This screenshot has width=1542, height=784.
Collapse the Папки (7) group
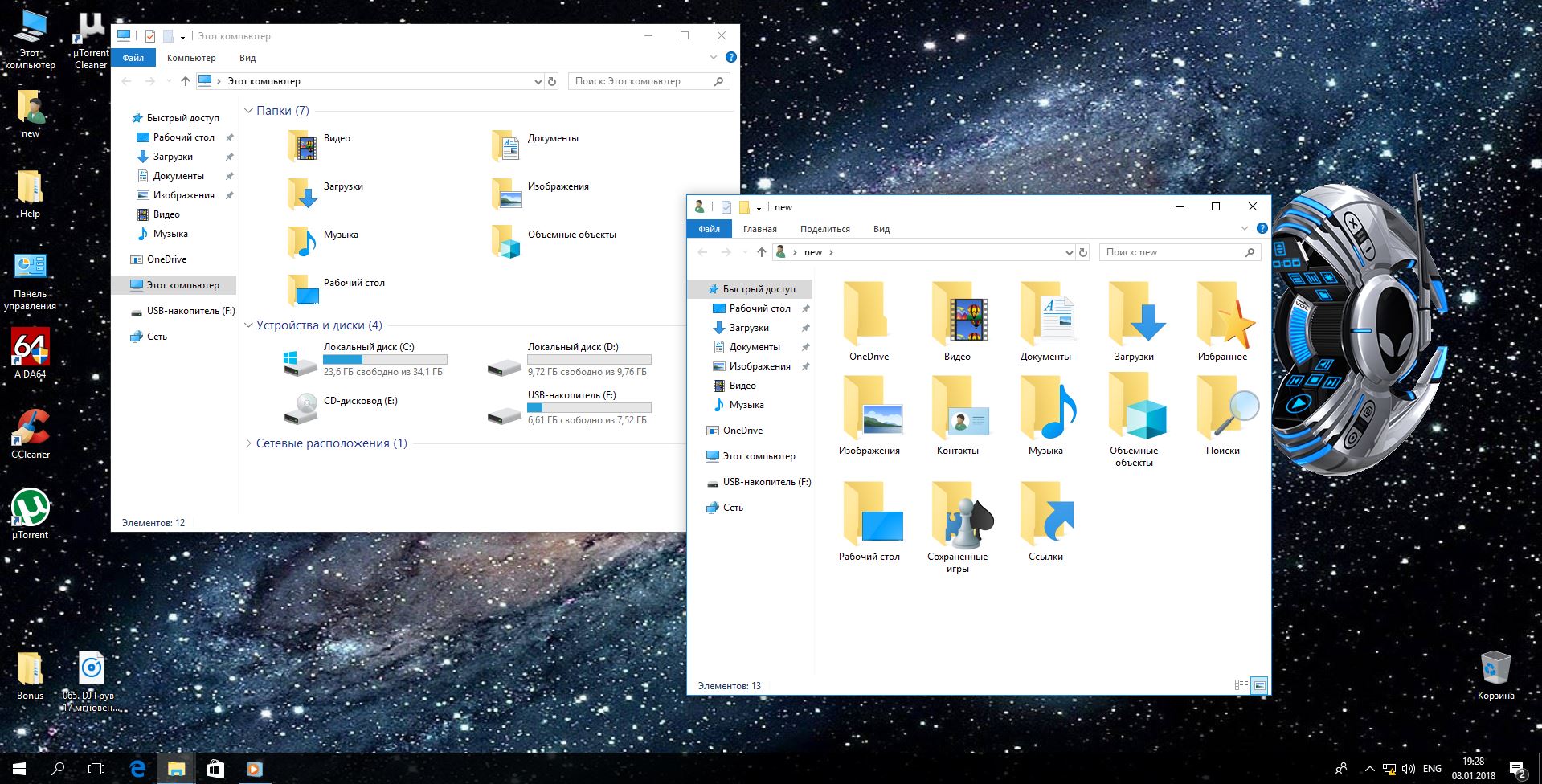[248, 111]
